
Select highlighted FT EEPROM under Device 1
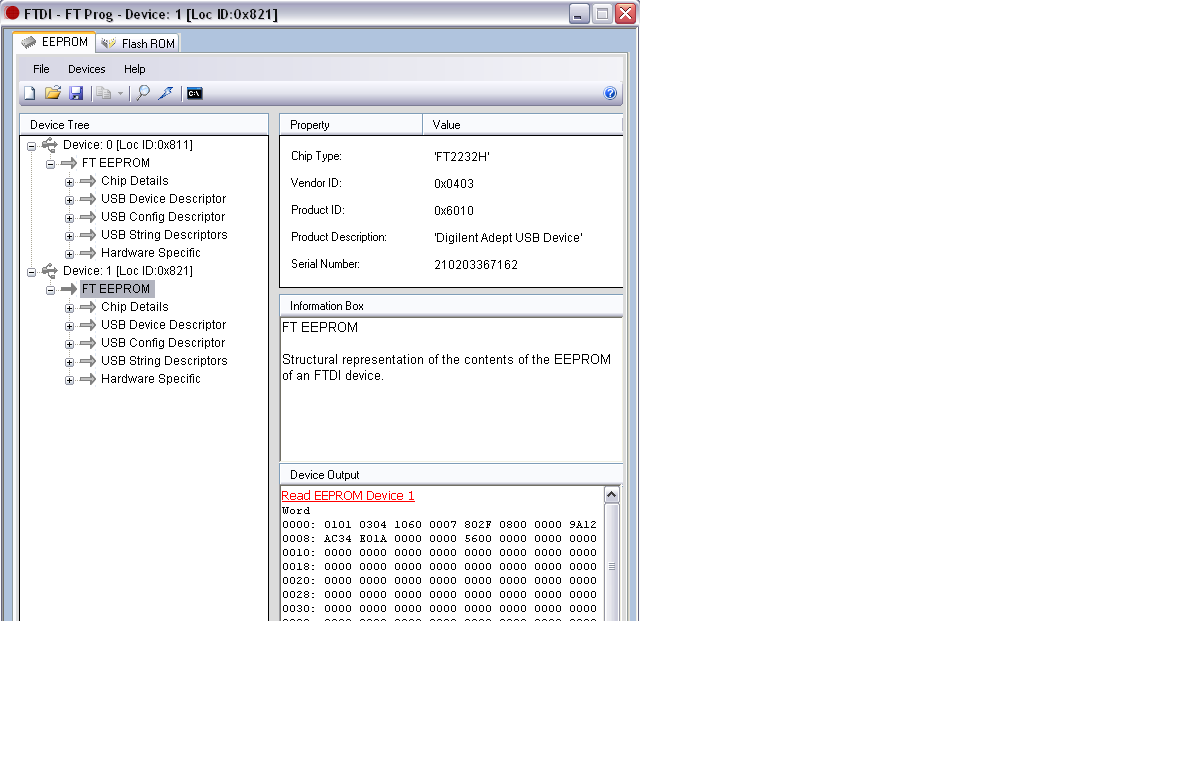(x=116, y=289)
